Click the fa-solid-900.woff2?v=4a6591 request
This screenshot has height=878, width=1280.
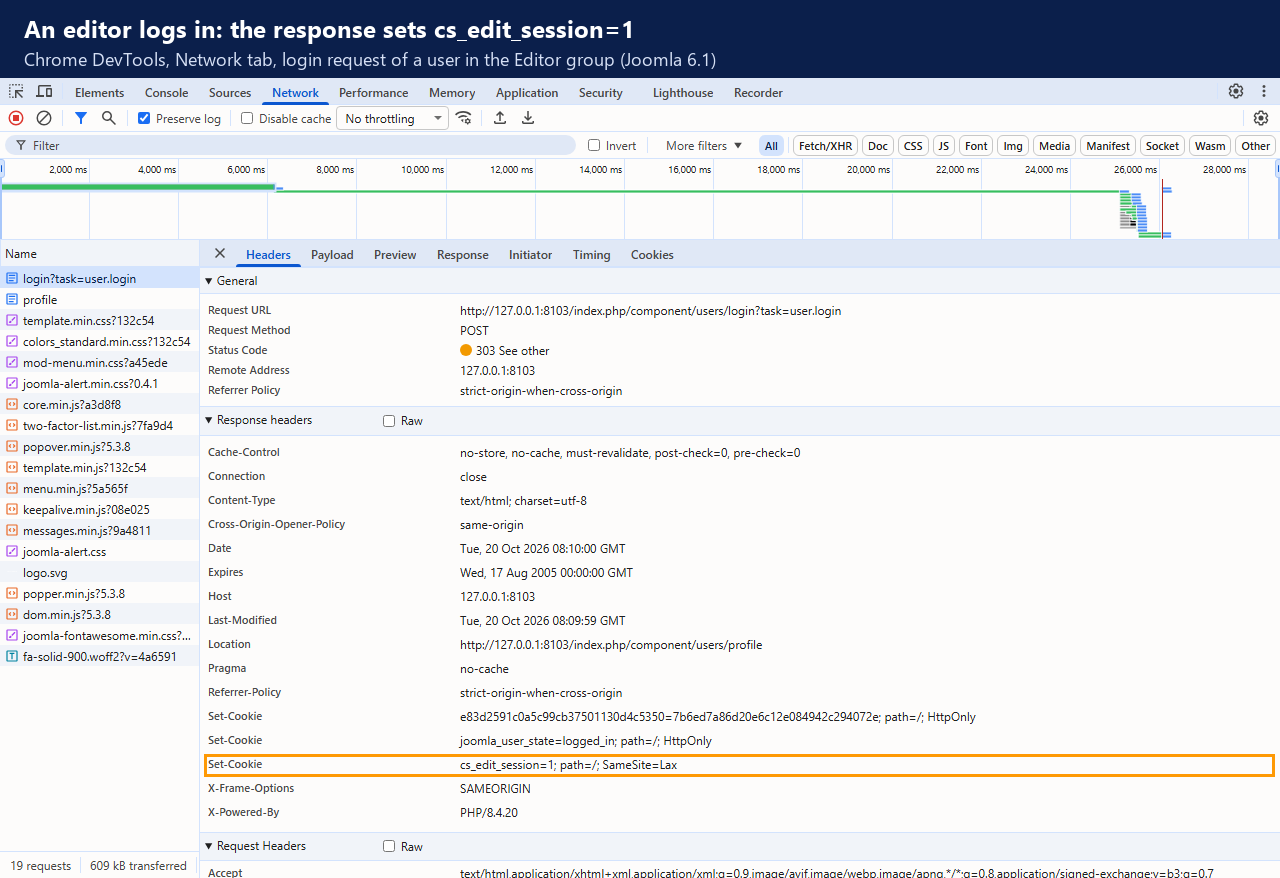coord(100,657)
